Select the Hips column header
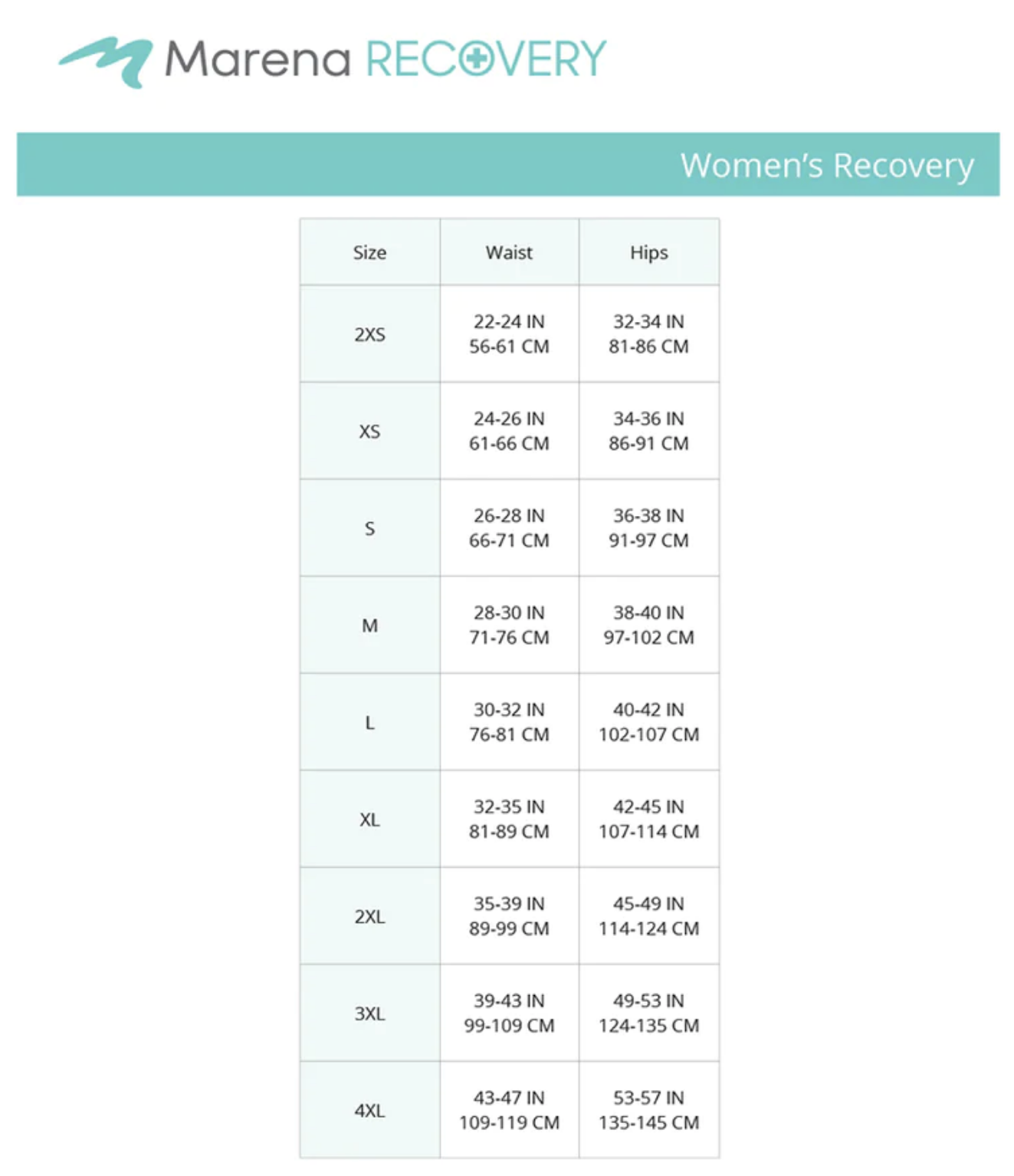 [648, 252]
